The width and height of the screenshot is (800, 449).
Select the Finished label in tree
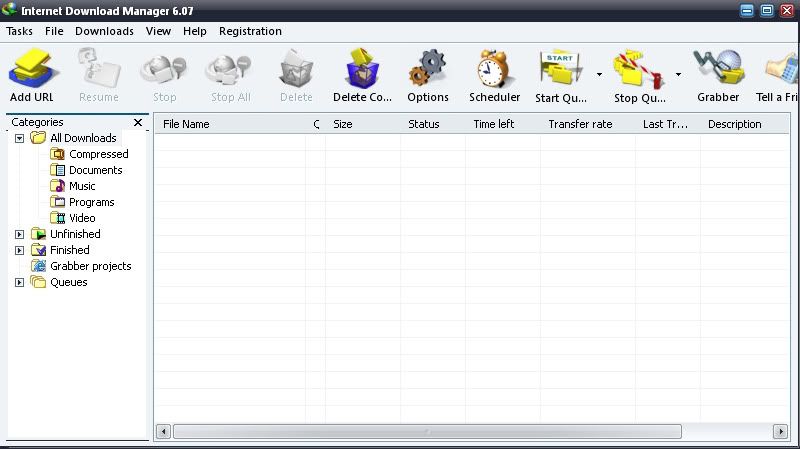[x=69, y=250]
